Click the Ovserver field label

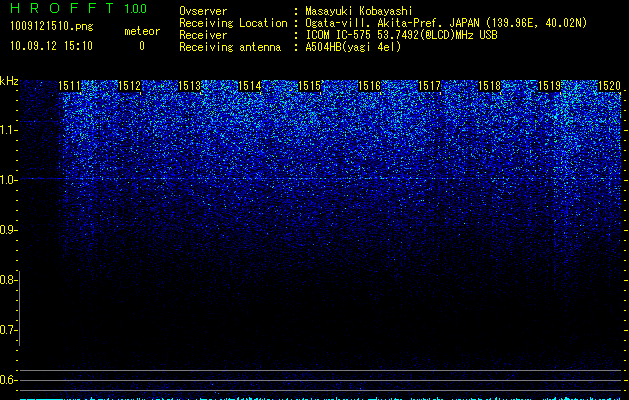pyautogui.click(x=203, y=11)
